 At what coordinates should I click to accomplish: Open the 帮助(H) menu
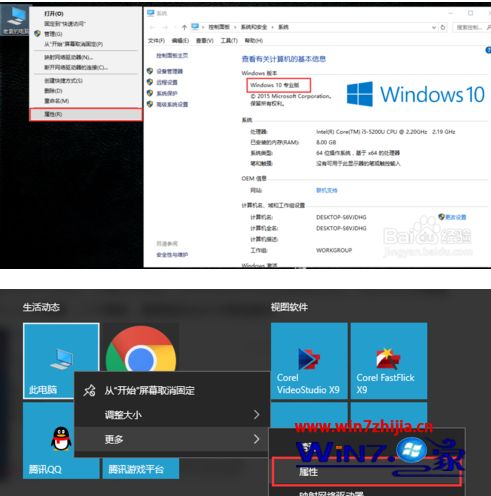(253, 41)
